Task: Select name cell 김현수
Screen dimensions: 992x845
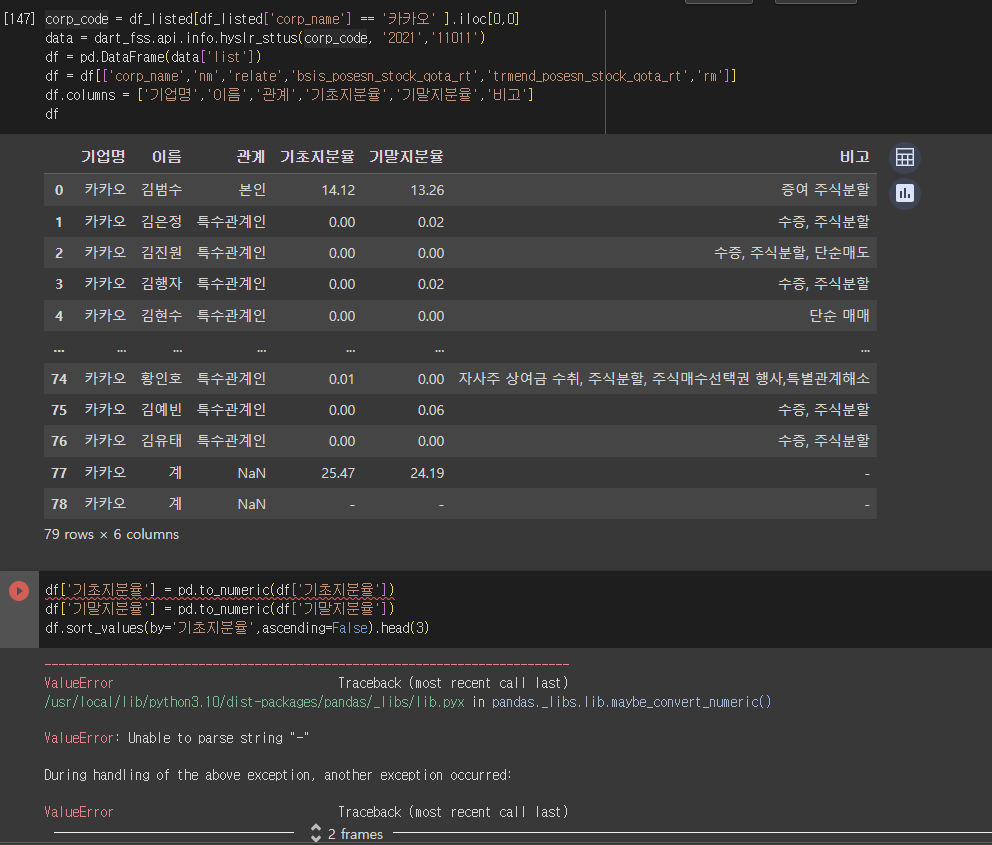Action: pos(161,316)
